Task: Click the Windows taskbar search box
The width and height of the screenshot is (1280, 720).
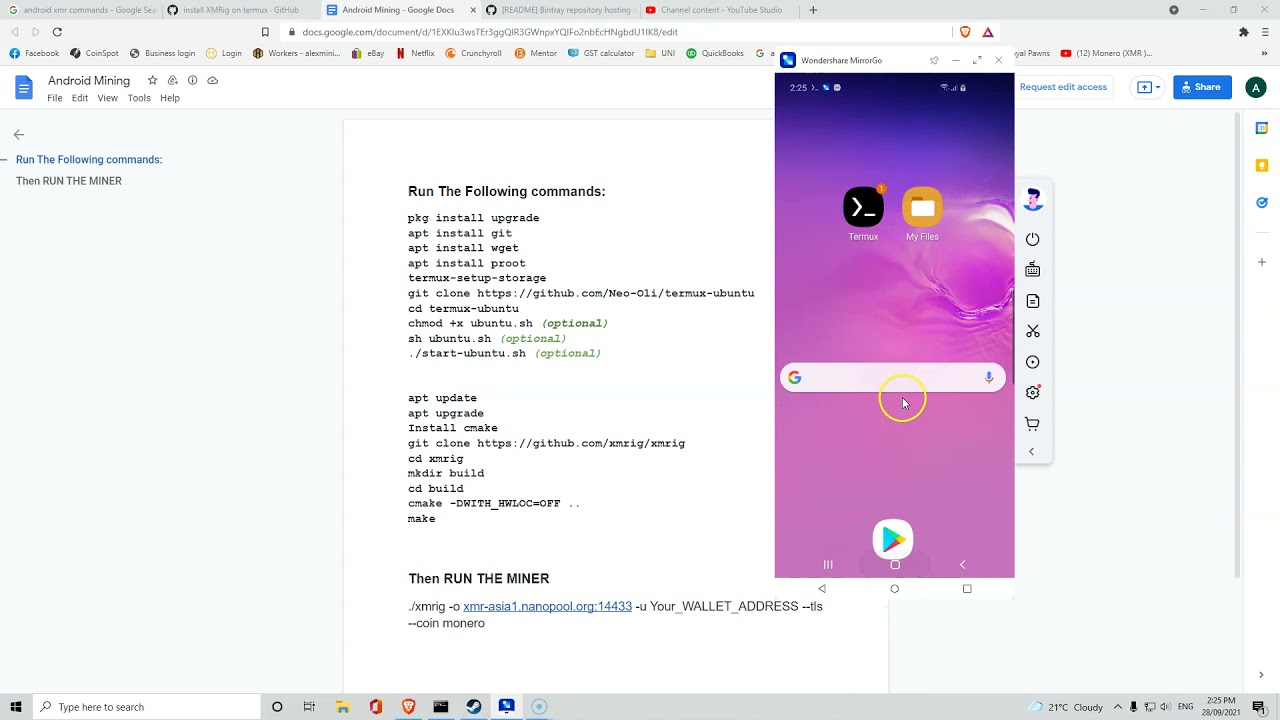Action: pos(147,707)
